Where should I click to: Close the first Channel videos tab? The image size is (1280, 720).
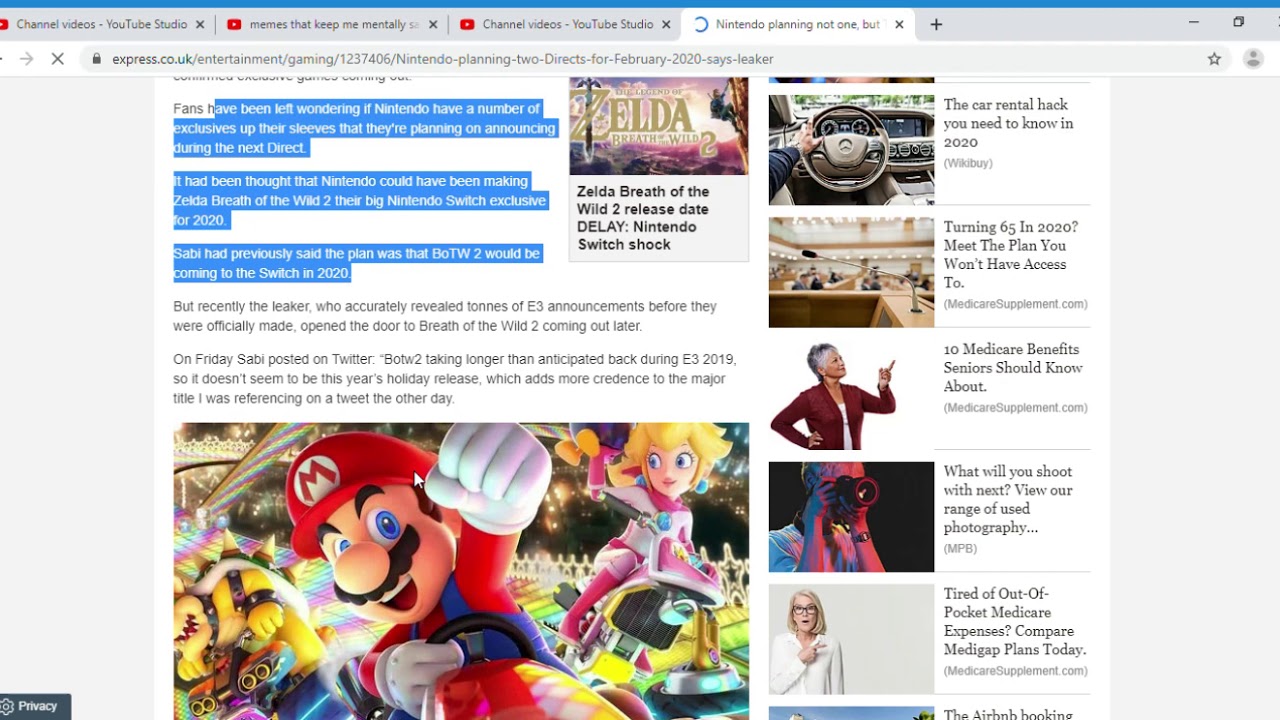click(x=200, y=24)
